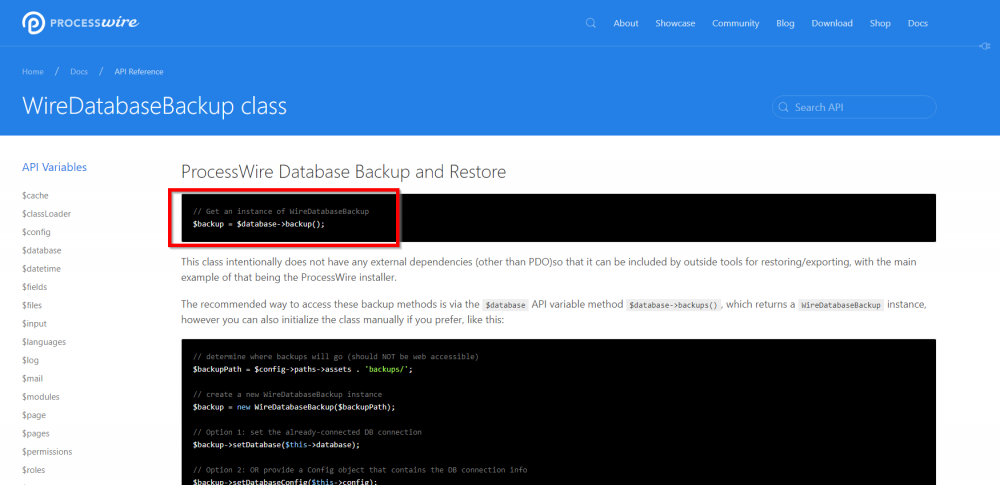
Task: Go to the Showcase page
Action: (675, 23)
